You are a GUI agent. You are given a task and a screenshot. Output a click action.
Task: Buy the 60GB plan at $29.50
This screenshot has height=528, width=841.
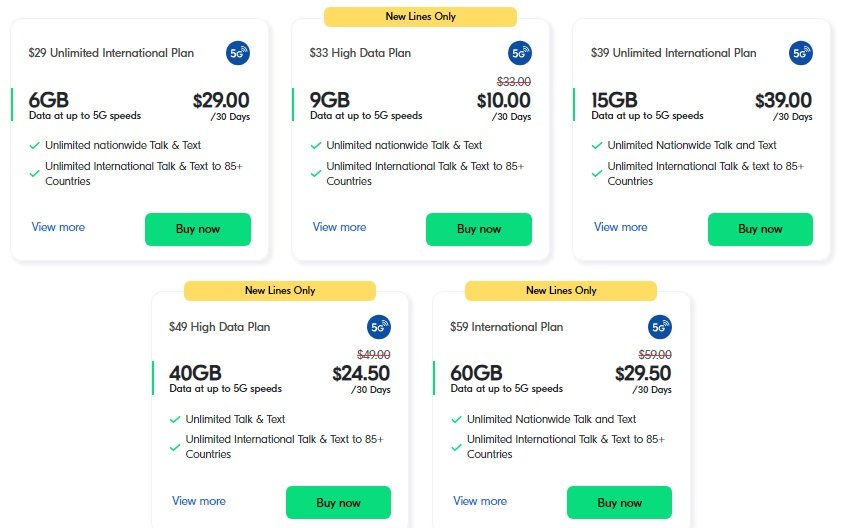619,503
